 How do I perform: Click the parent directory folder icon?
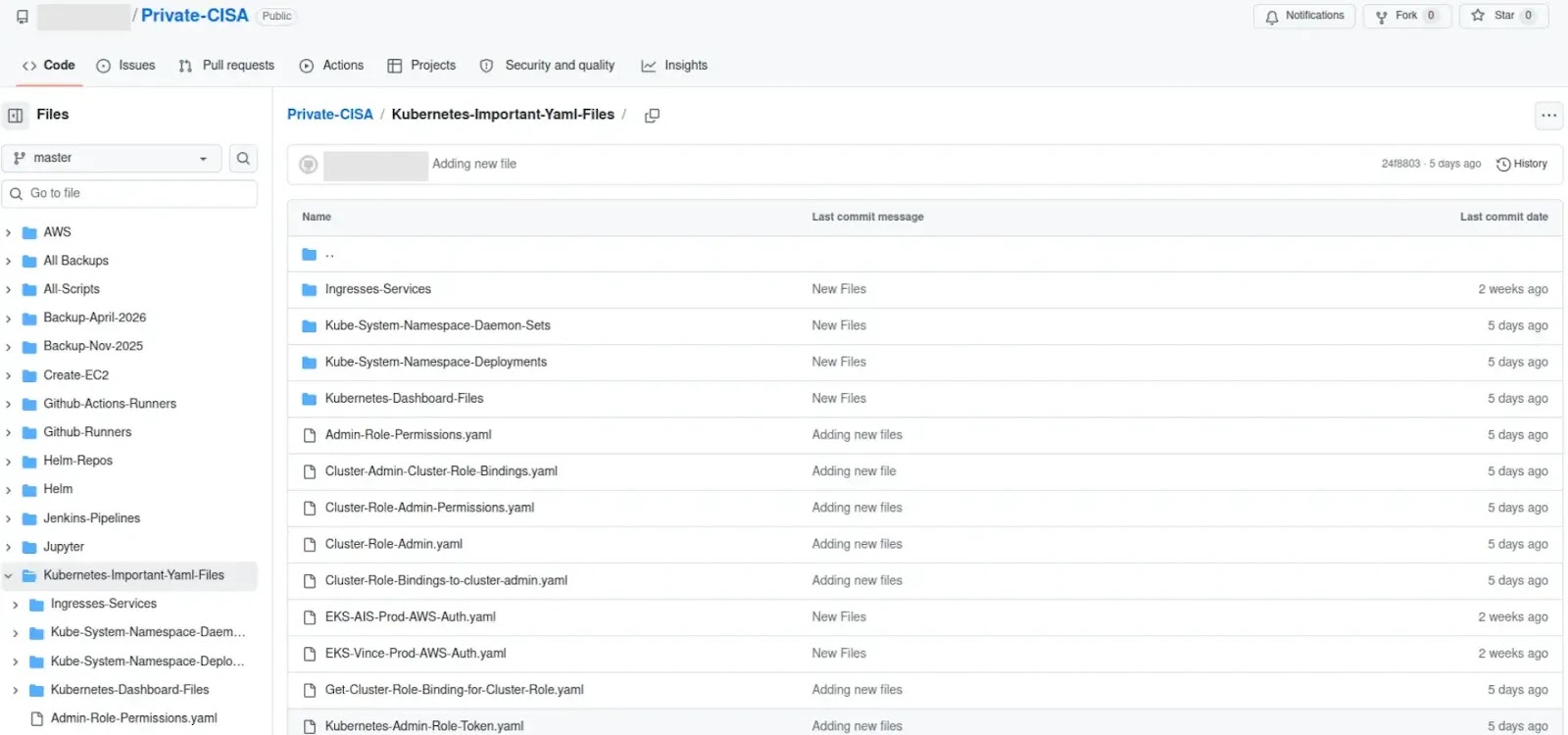310,254
